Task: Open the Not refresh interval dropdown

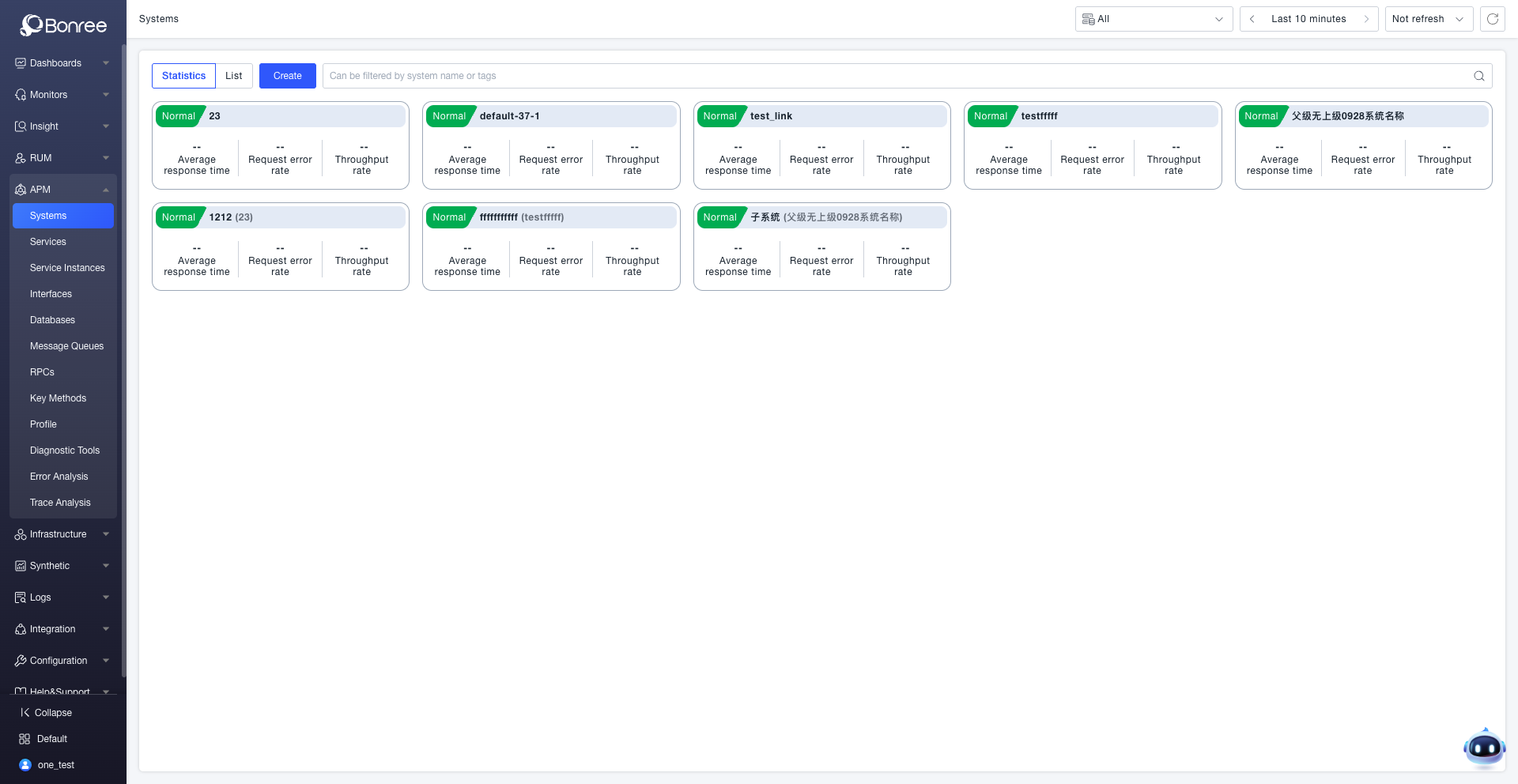Action: (1428, 19)
